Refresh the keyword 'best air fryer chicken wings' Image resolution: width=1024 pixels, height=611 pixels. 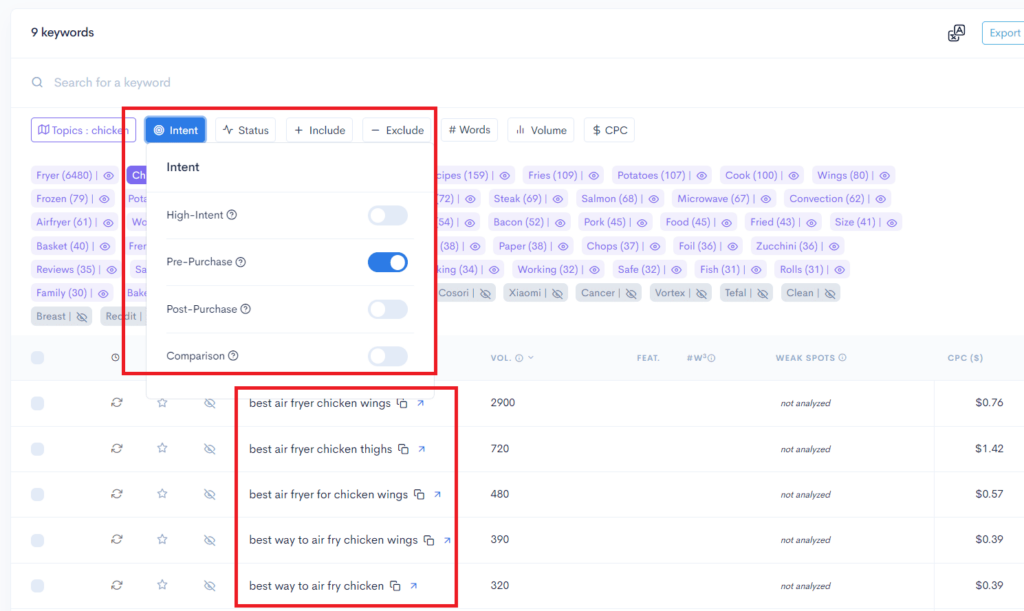pos(117,403)
